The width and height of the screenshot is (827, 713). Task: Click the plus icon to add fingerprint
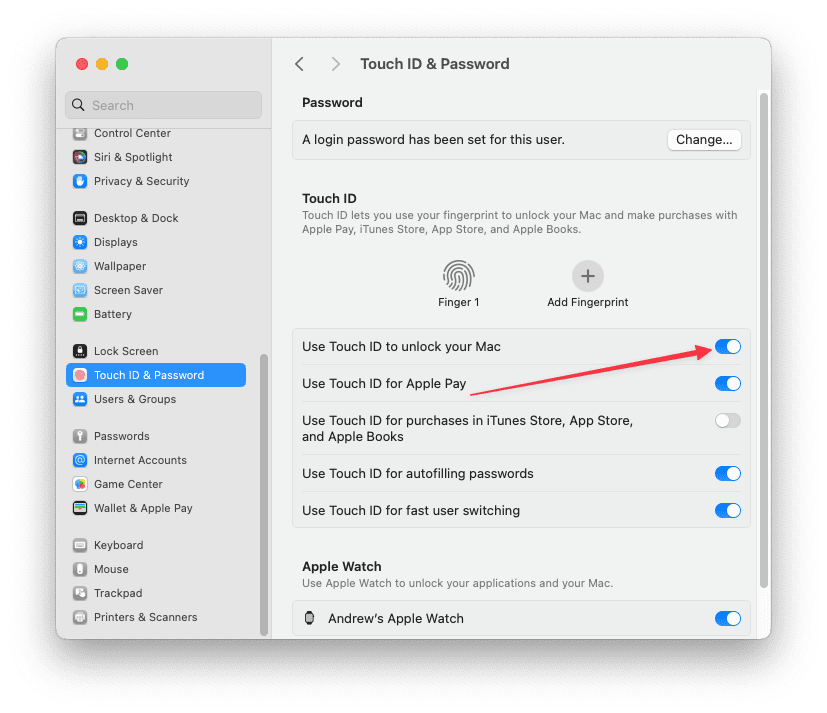click(x=588, y=276)
